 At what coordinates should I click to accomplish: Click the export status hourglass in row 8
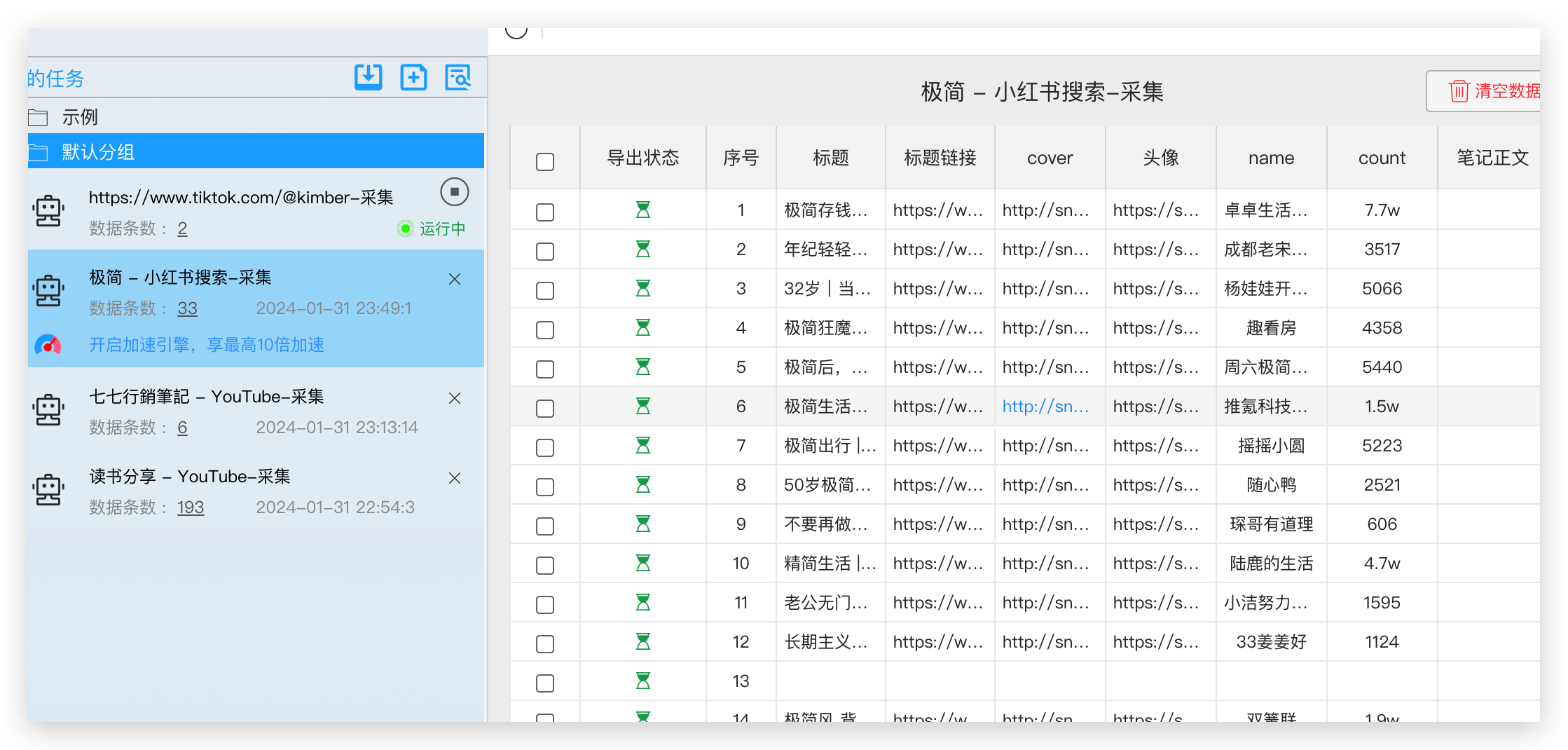coord(643,484)
